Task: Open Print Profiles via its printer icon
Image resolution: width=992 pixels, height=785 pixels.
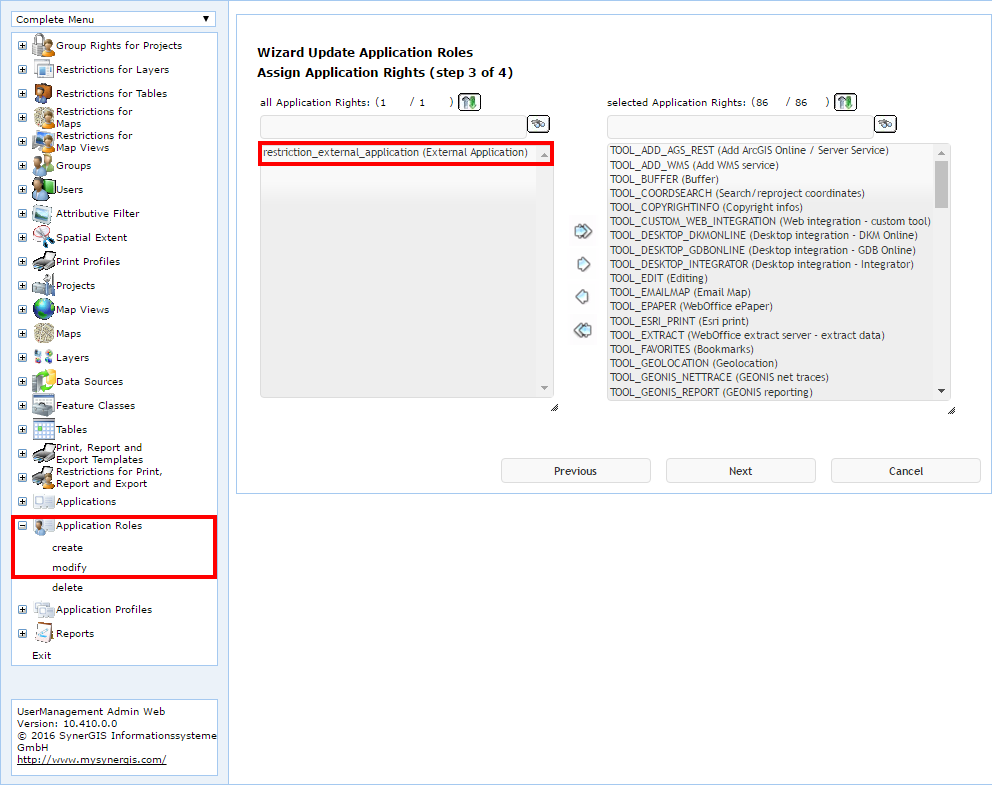Action: click(x=41, y=261)
